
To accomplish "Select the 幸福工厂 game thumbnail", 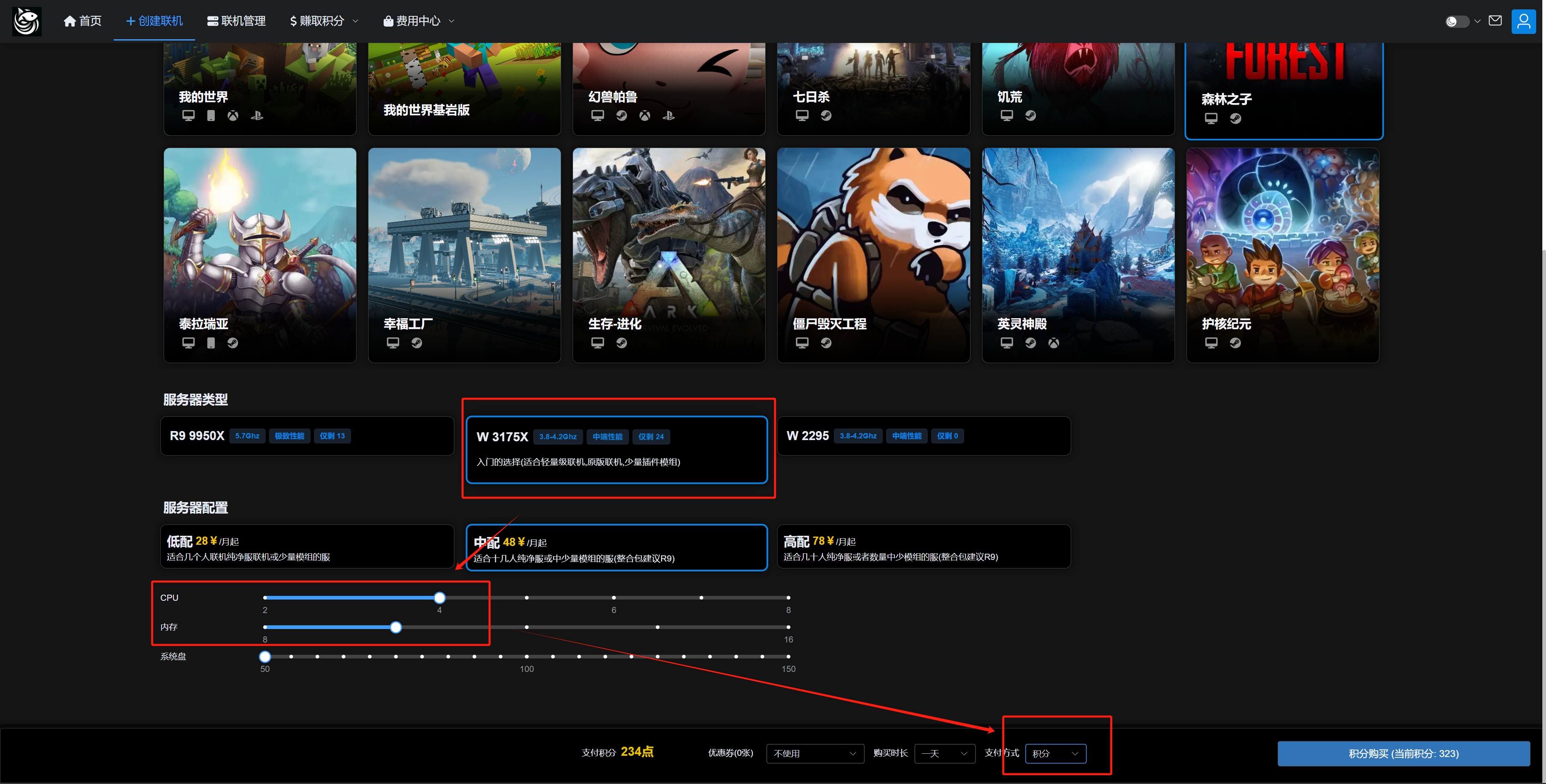I will 464,255.
